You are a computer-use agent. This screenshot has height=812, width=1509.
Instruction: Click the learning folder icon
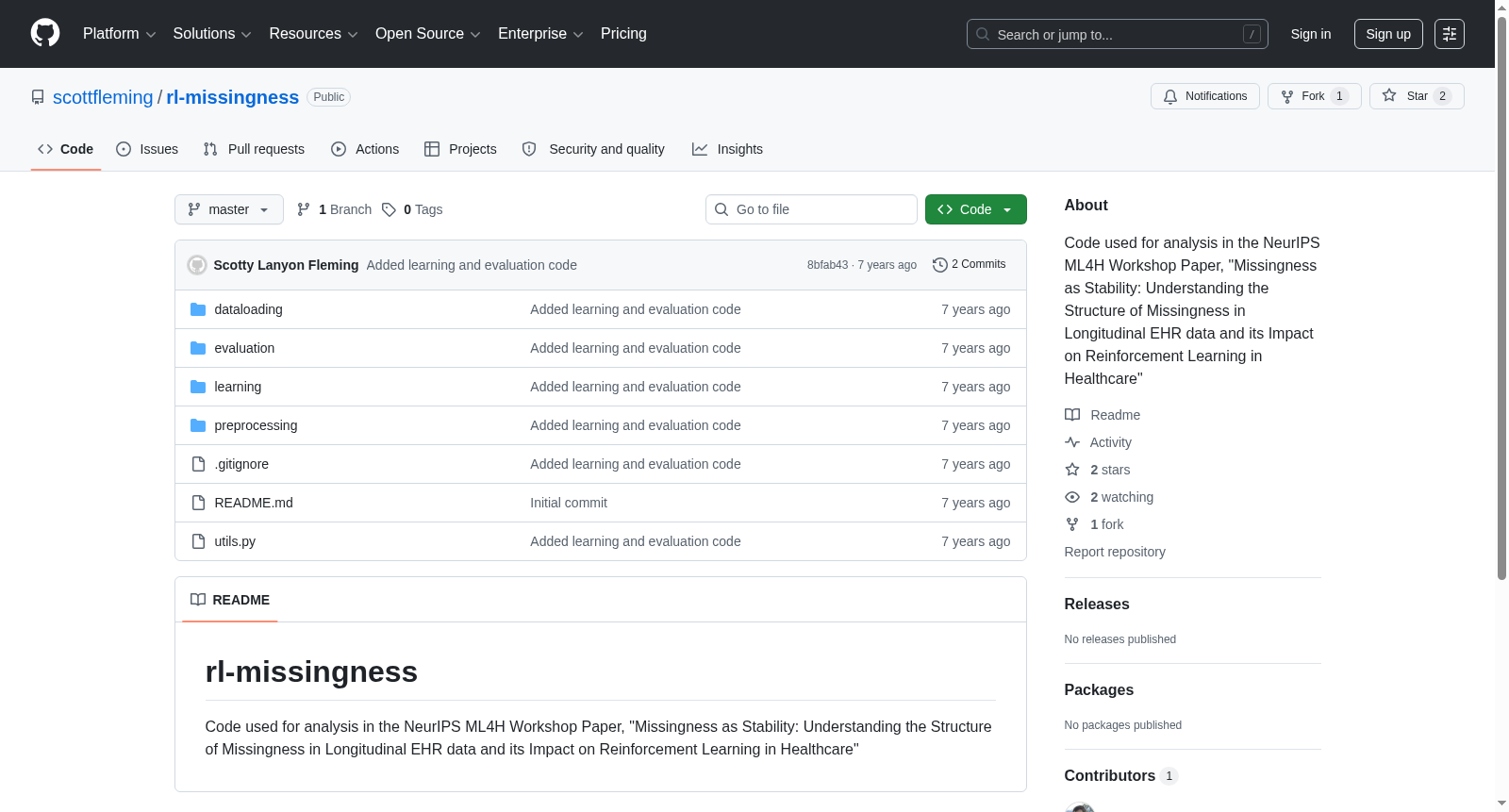(x=198, y=387)
